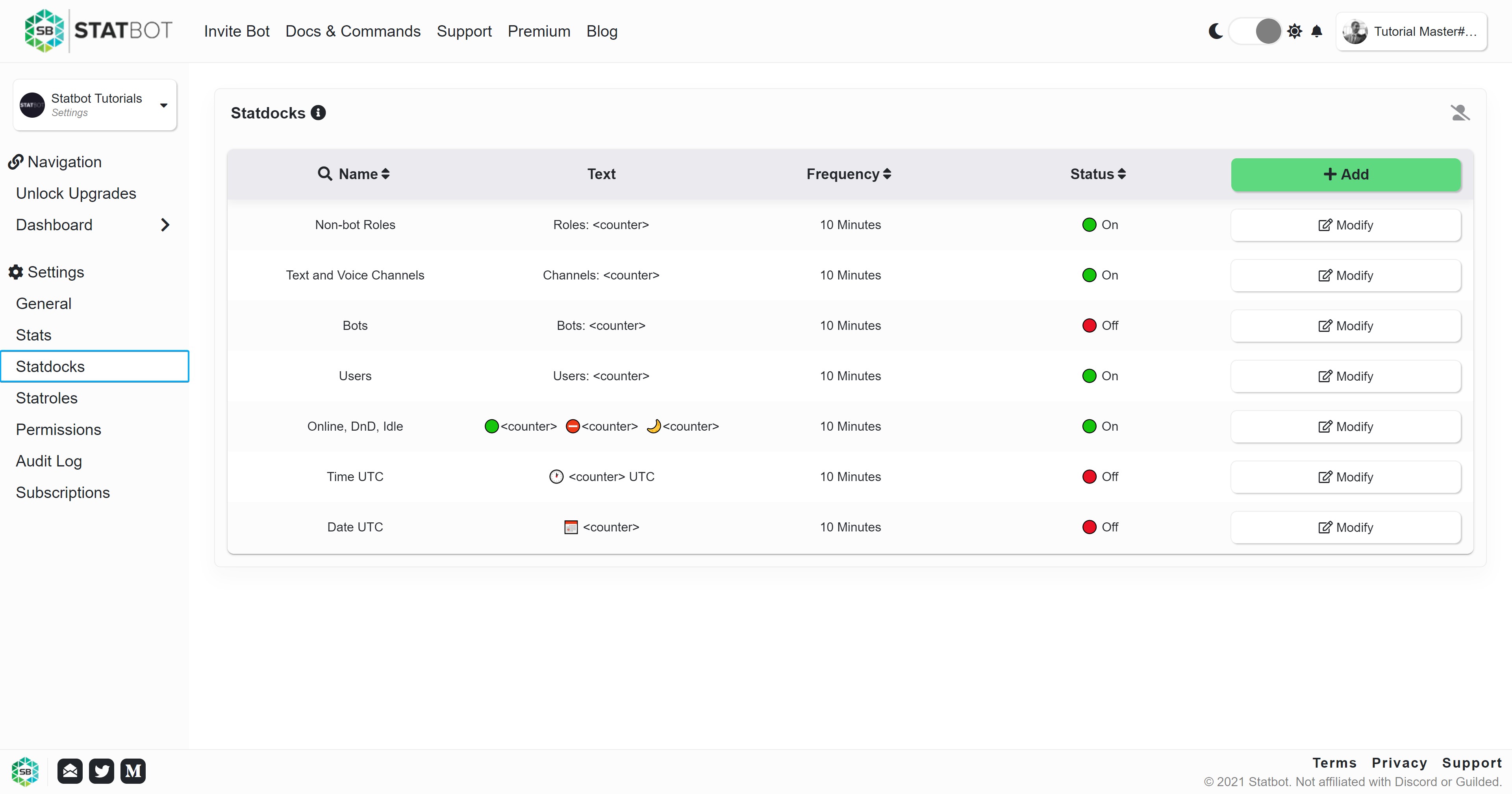This screenshot has width=1512, height=794.
Task: Click the Text column header
Action: click(x=601, y=174)
